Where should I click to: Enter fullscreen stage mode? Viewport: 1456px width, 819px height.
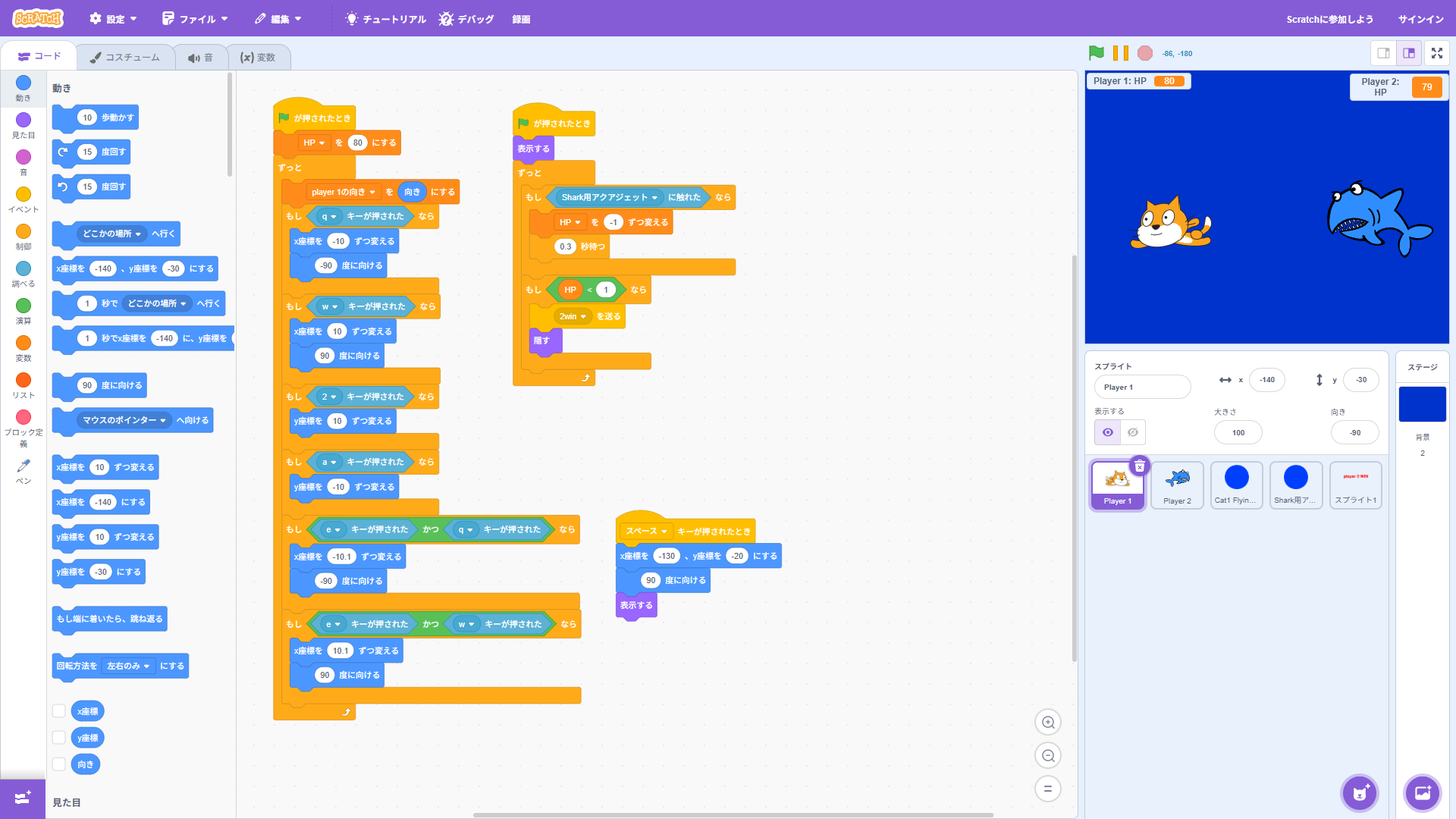[x=1436, y=53]
